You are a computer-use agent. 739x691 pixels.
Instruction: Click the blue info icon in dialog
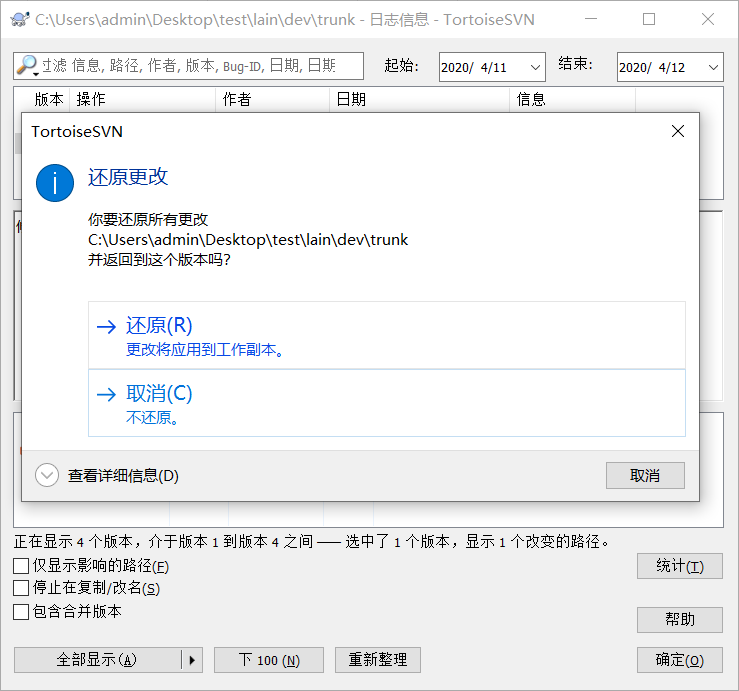coord(55,183)
